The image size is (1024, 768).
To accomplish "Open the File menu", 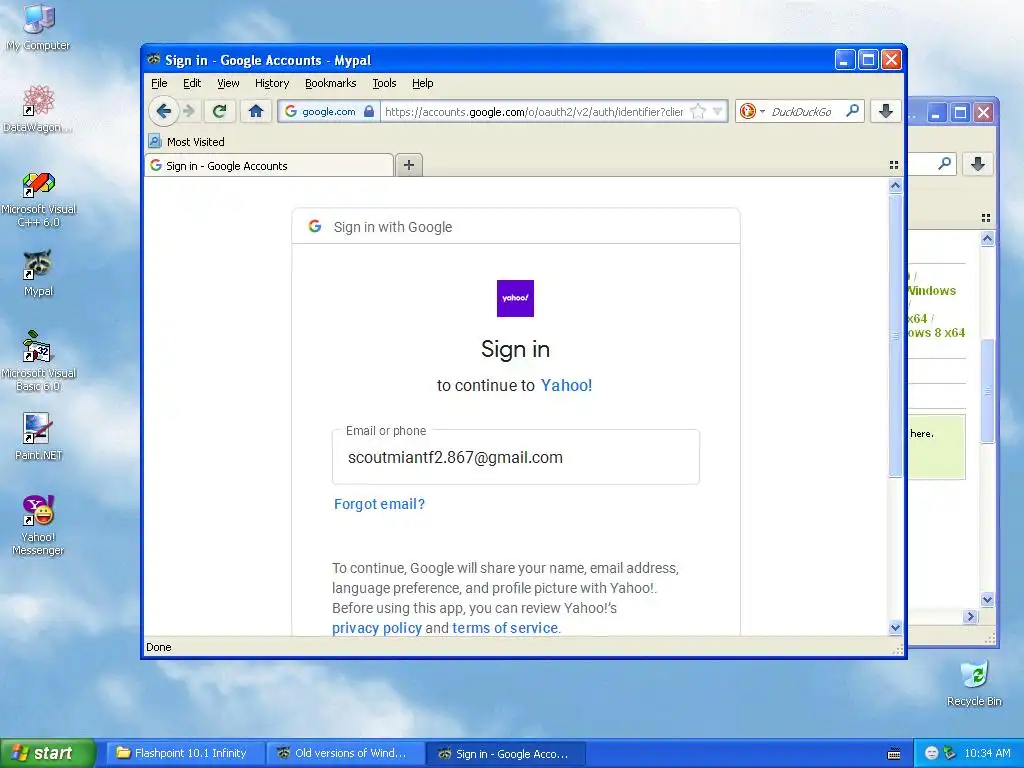I will [159, 83].
